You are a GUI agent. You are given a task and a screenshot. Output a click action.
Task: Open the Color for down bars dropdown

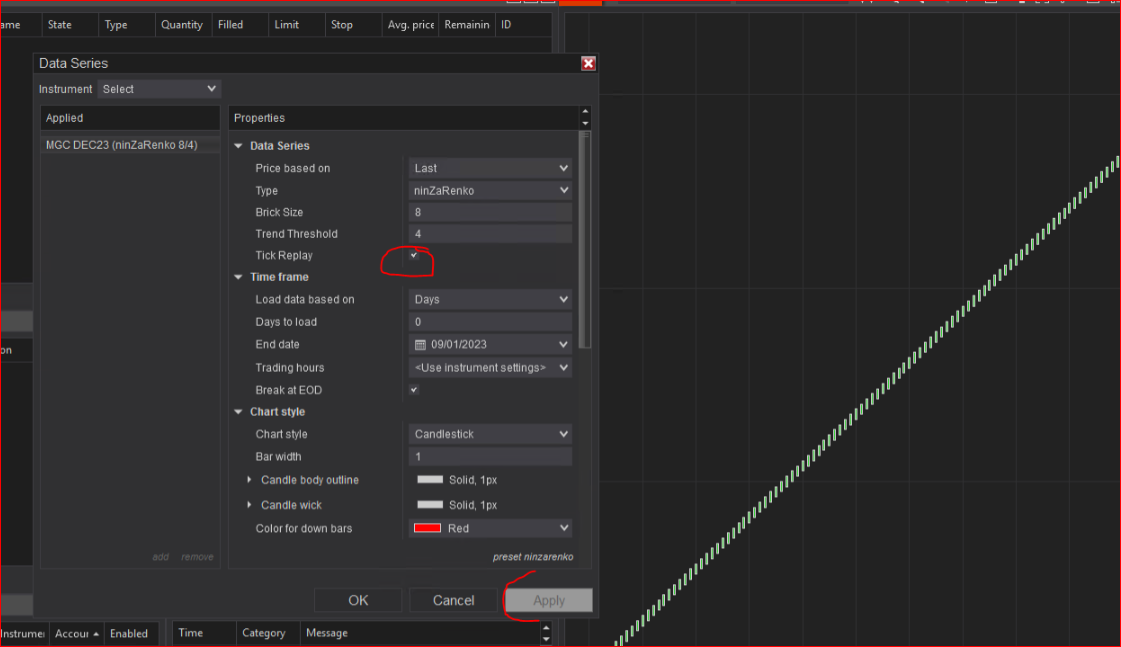(x=490, y=528)
